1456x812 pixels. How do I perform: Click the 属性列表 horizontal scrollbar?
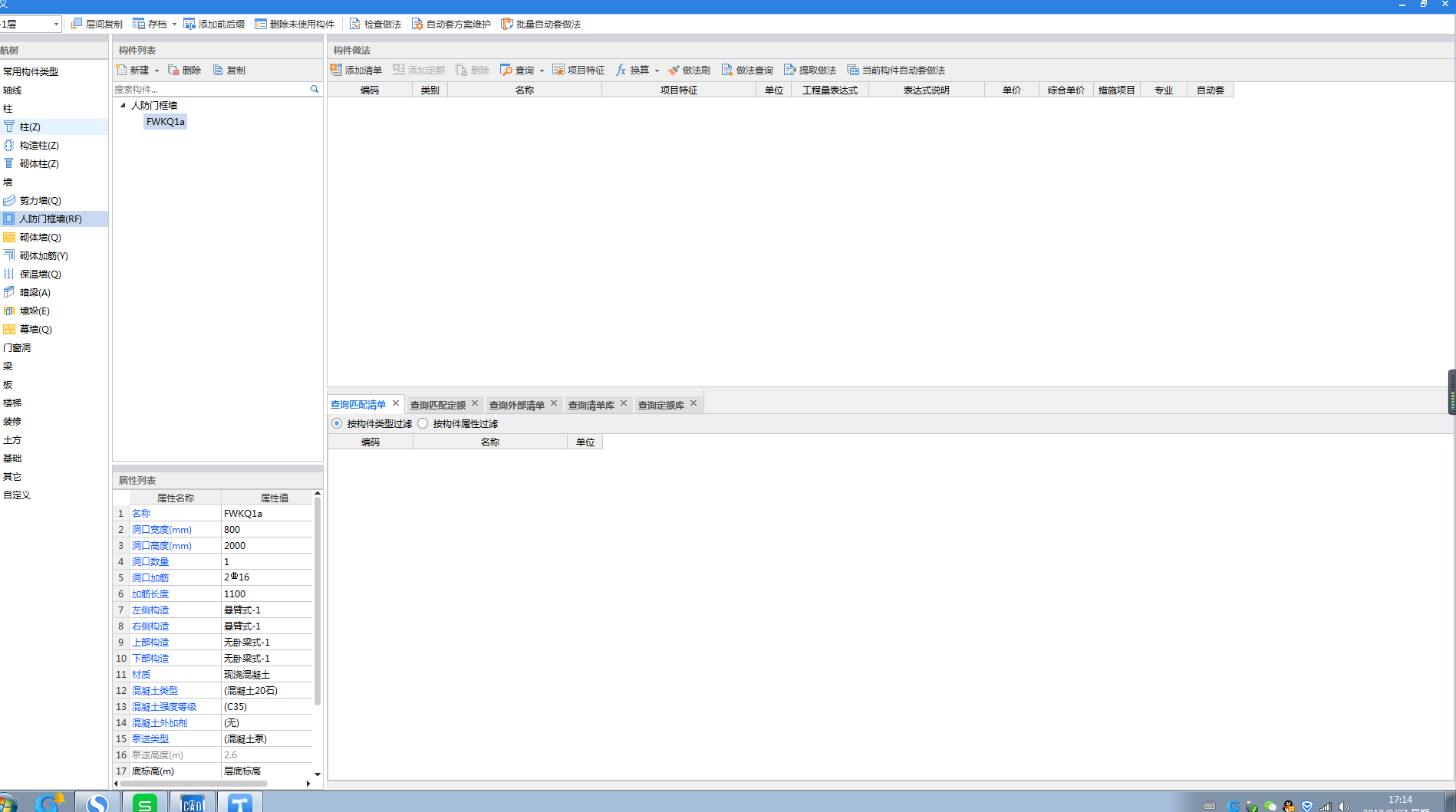[193, 784]
